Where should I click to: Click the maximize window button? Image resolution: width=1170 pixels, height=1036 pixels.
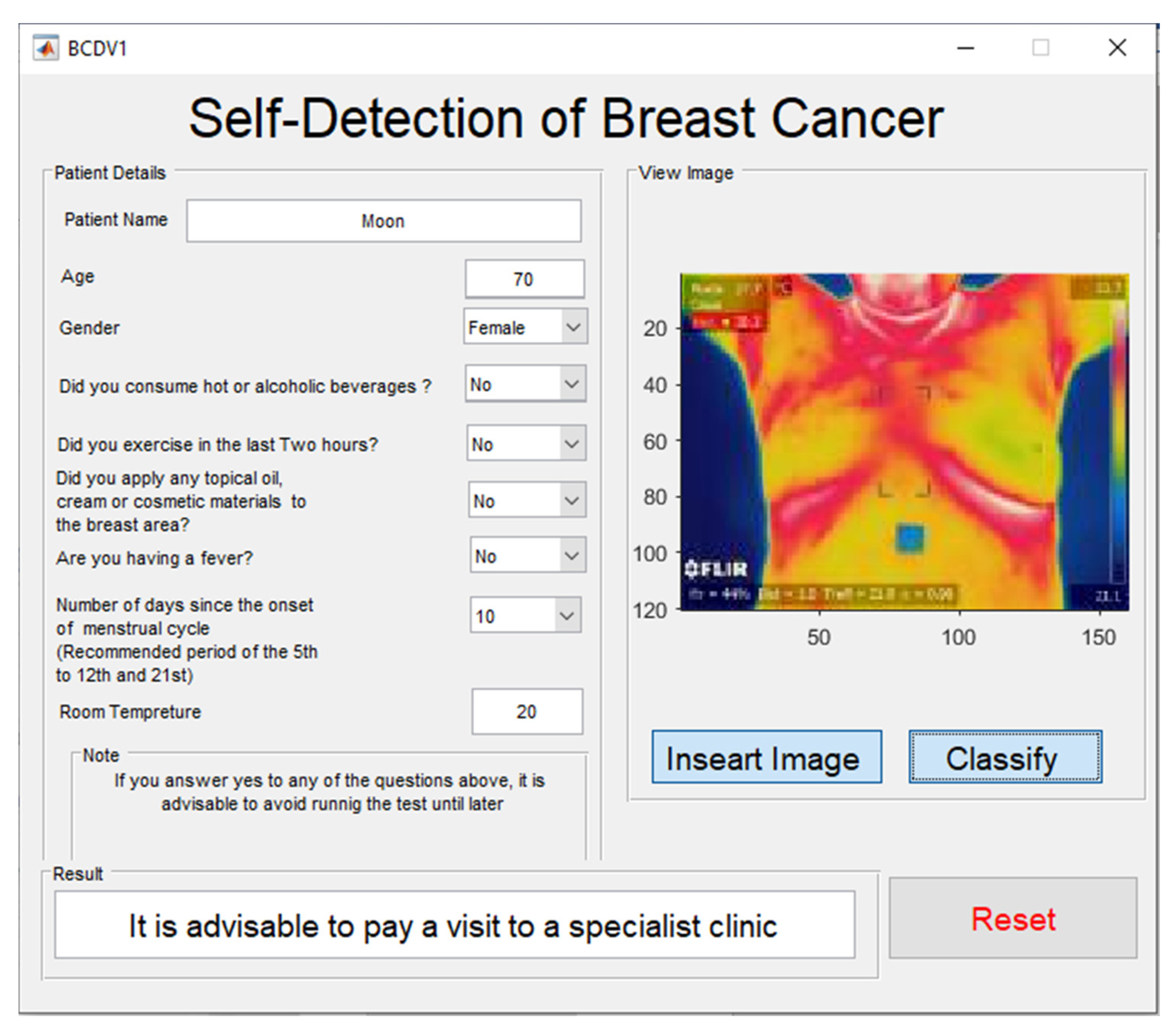click(1040, 48)
